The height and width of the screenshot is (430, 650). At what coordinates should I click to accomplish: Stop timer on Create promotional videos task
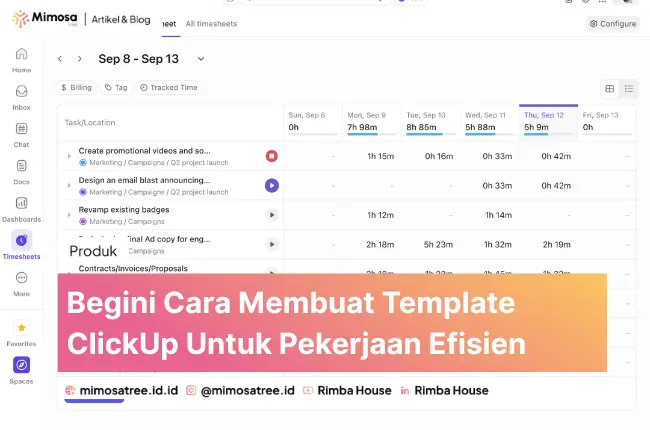pos(272,156)
